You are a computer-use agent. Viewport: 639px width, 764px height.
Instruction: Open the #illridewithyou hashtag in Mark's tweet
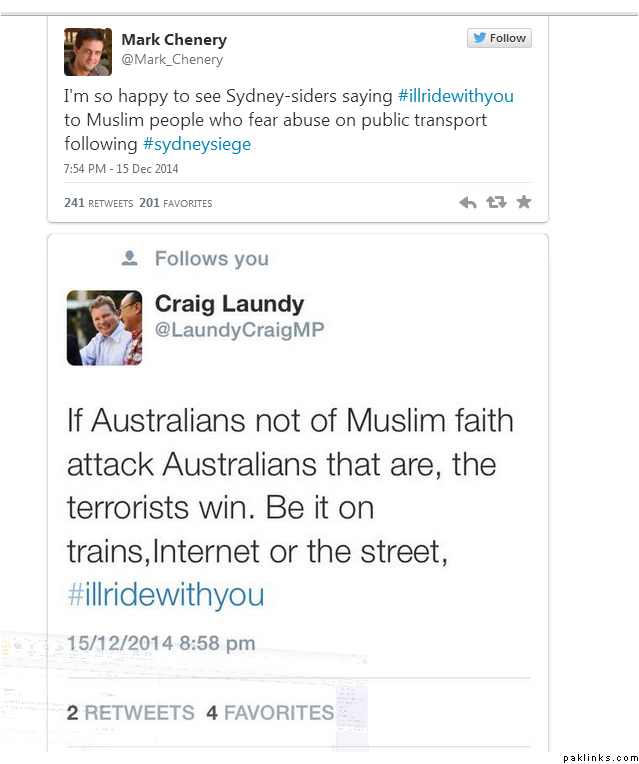(x=456, y=96)
